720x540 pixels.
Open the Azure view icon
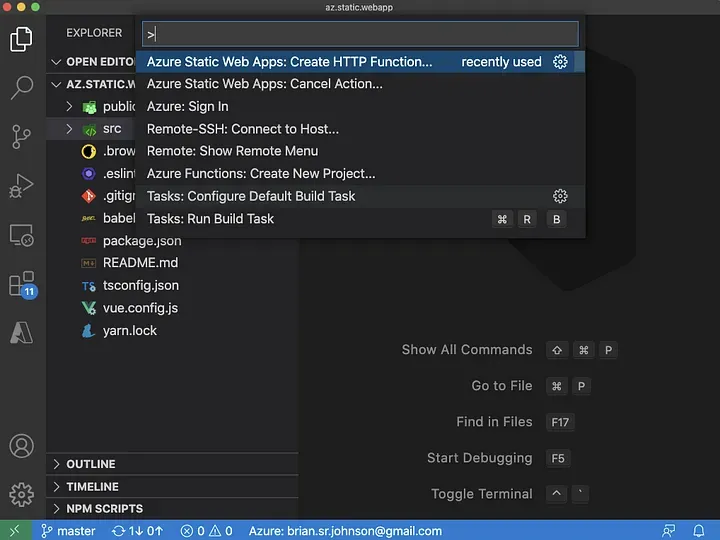coord(21,332)
